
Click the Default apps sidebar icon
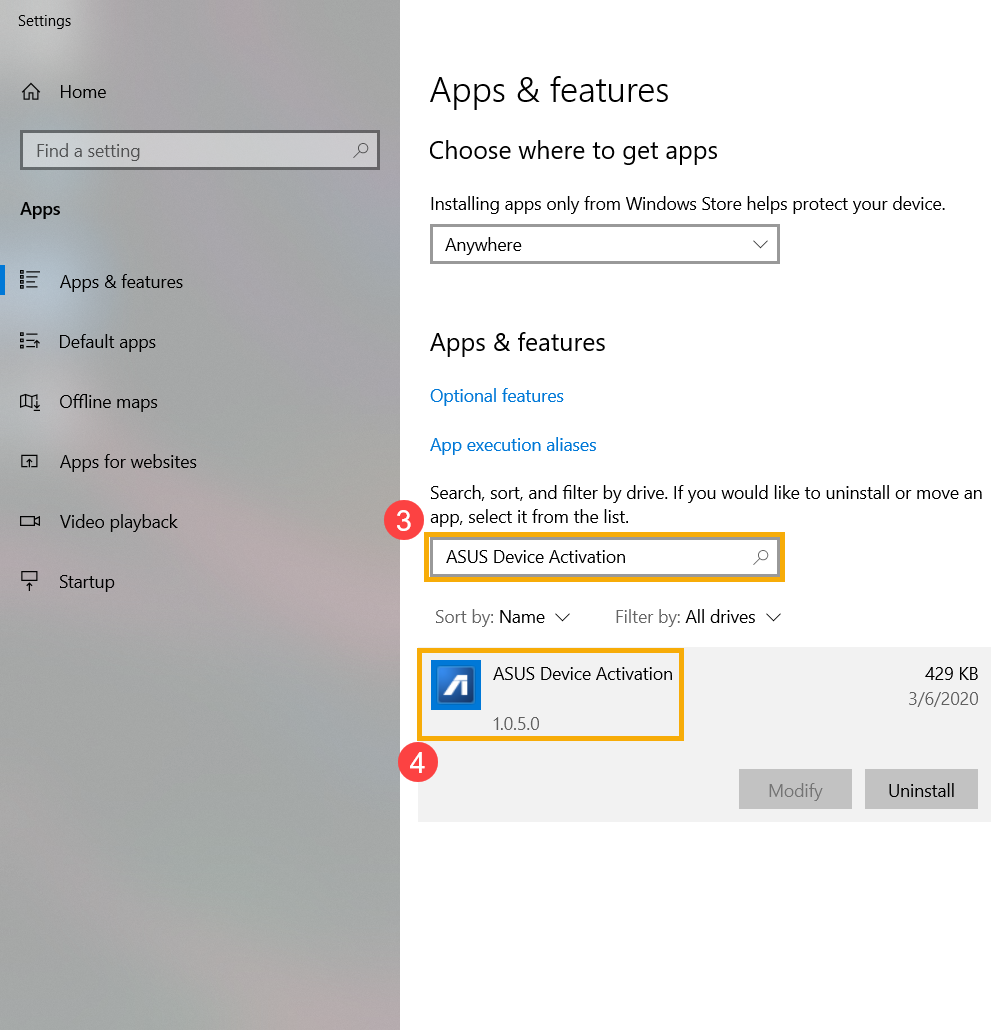(x=30, y=341)
